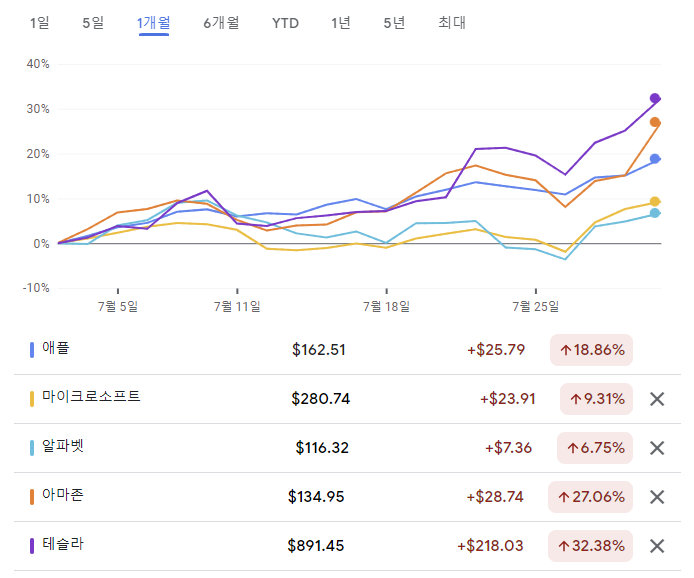This screenshot has width=694, height=578.
Task: Click the blue 애플 legend color bar
Action: coord(32,350)
